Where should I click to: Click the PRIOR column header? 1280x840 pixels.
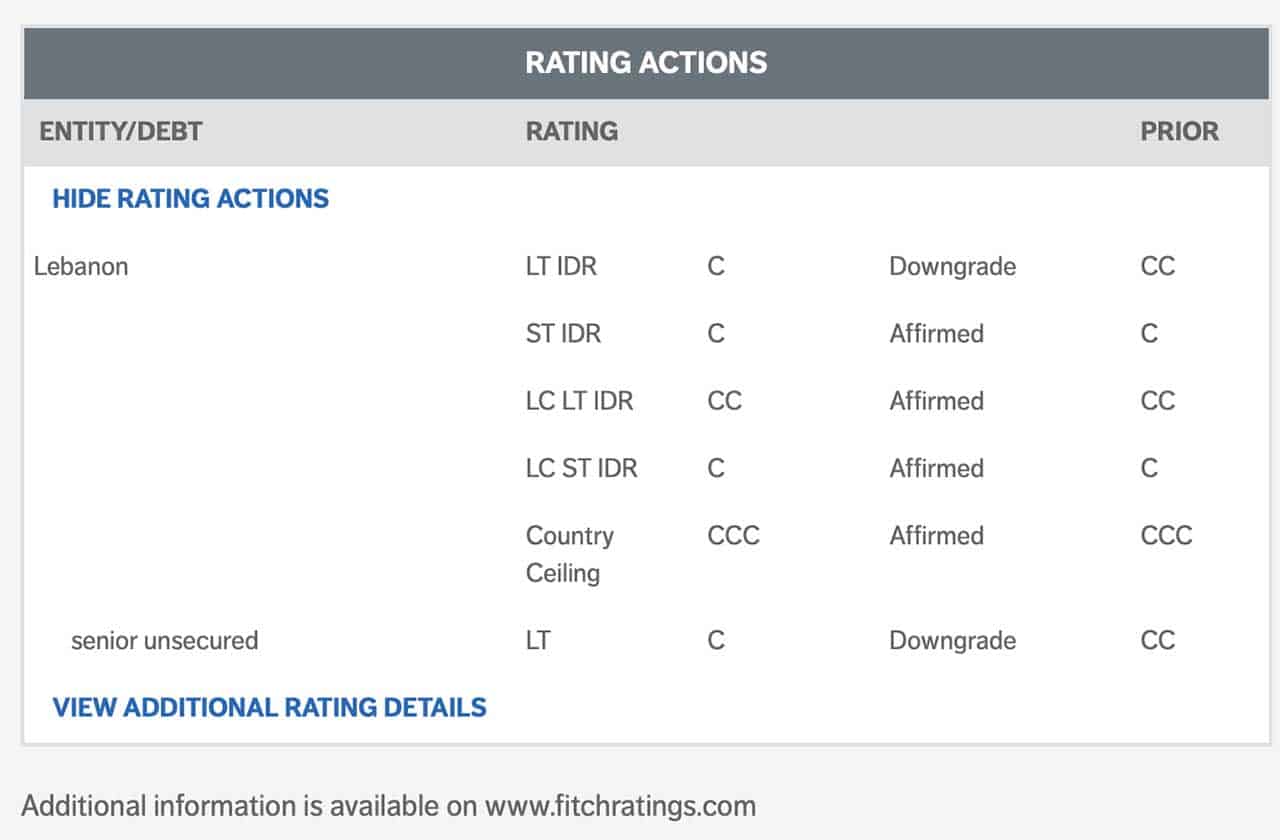point(1179,131)
